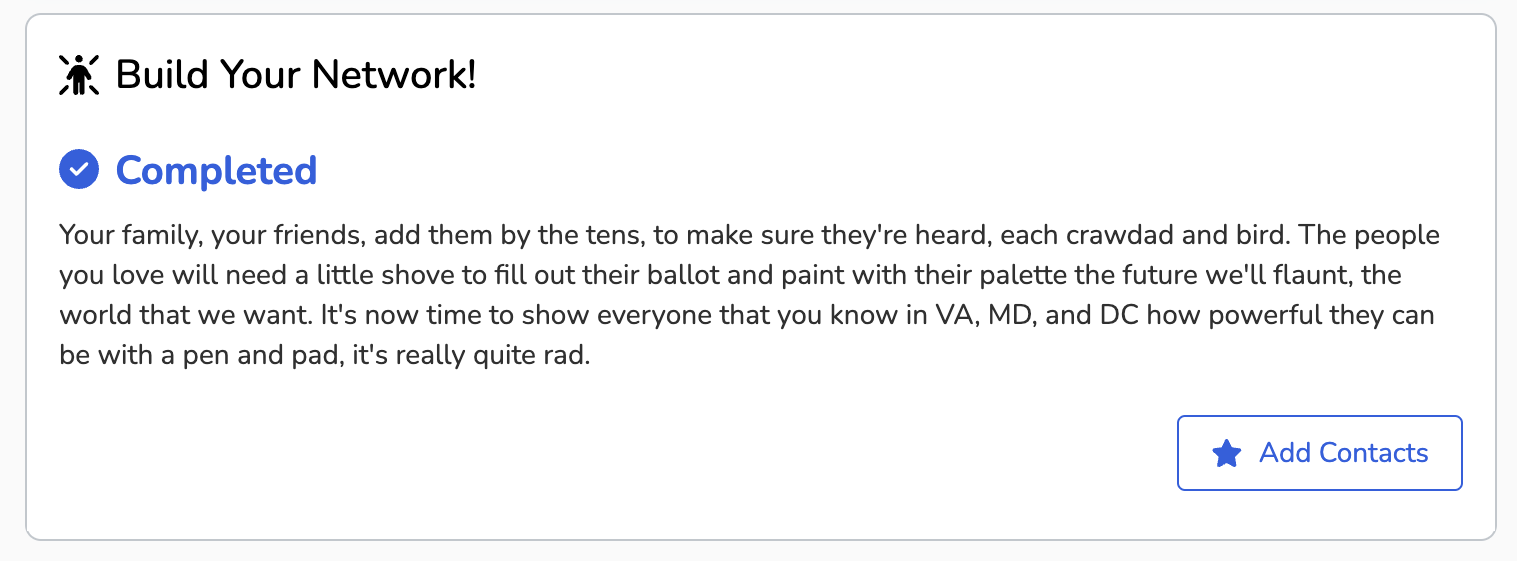Click the person network icon beside the heading
The image size is (1517, 561).
[79, 75]
